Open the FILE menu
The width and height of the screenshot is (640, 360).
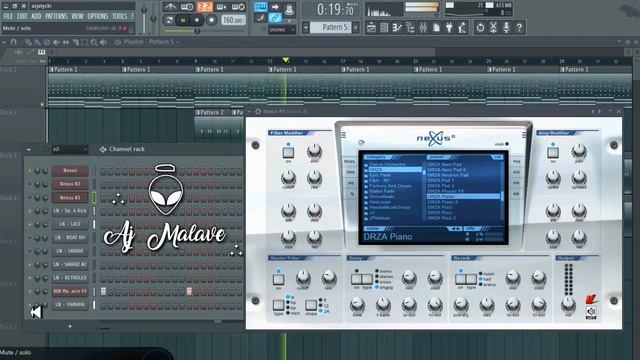[x=8, y=16]
